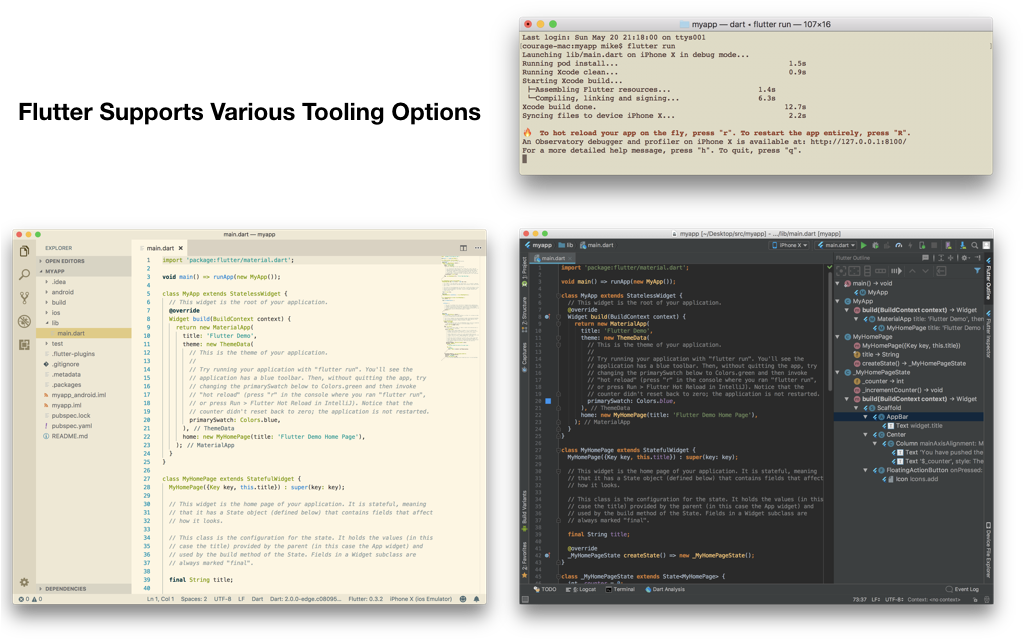This screenshot has height=639, width=1023.
Task: Run the app with the green play button
Action: pos(864,244)
